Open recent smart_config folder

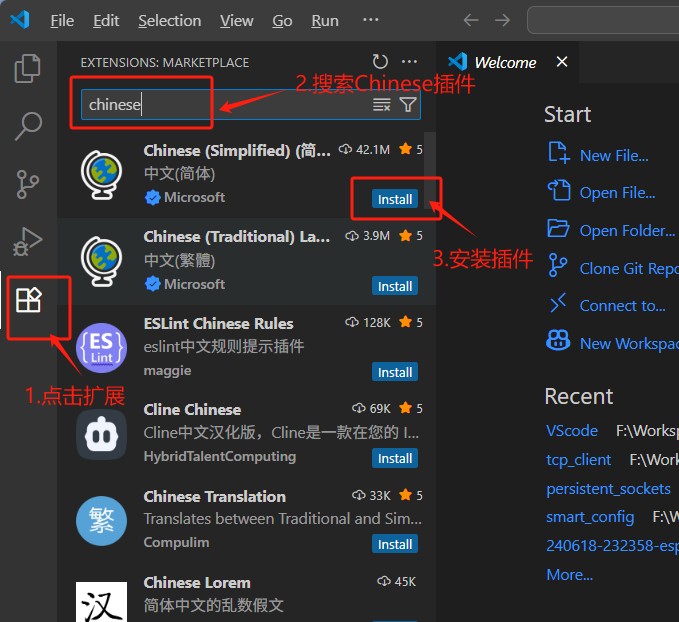590,517
